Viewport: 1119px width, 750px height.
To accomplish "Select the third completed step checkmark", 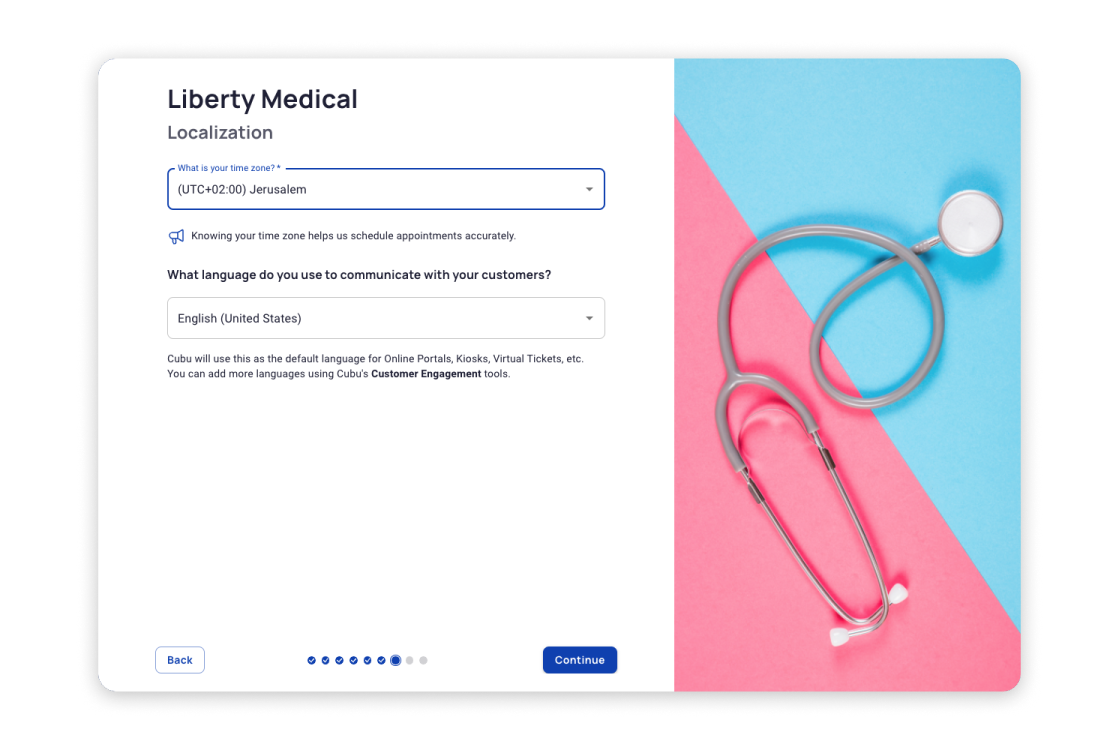I will point(340,660).
